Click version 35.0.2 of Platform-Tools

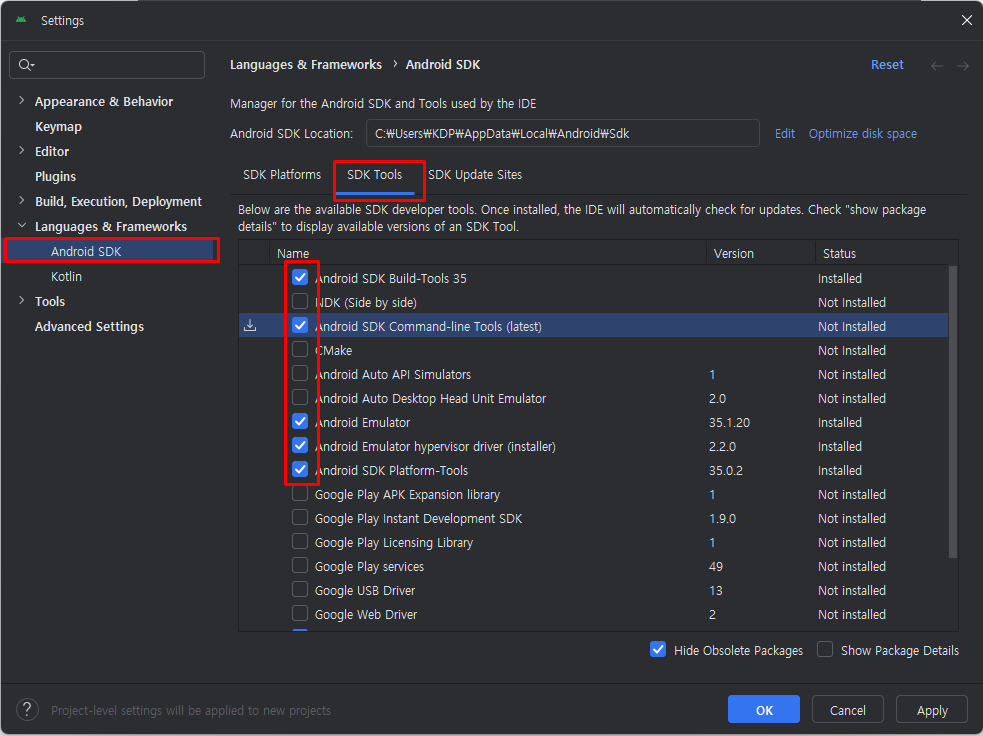725,470
